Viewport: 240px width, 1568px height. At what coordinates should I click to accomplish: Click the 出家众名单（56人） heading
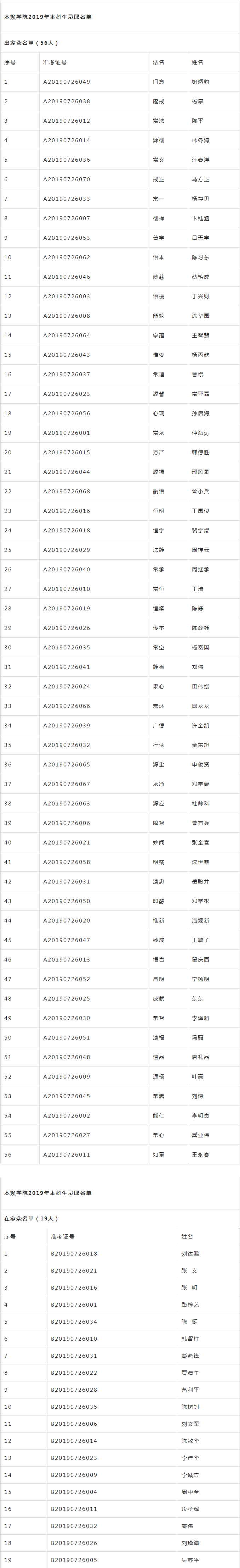32,43
